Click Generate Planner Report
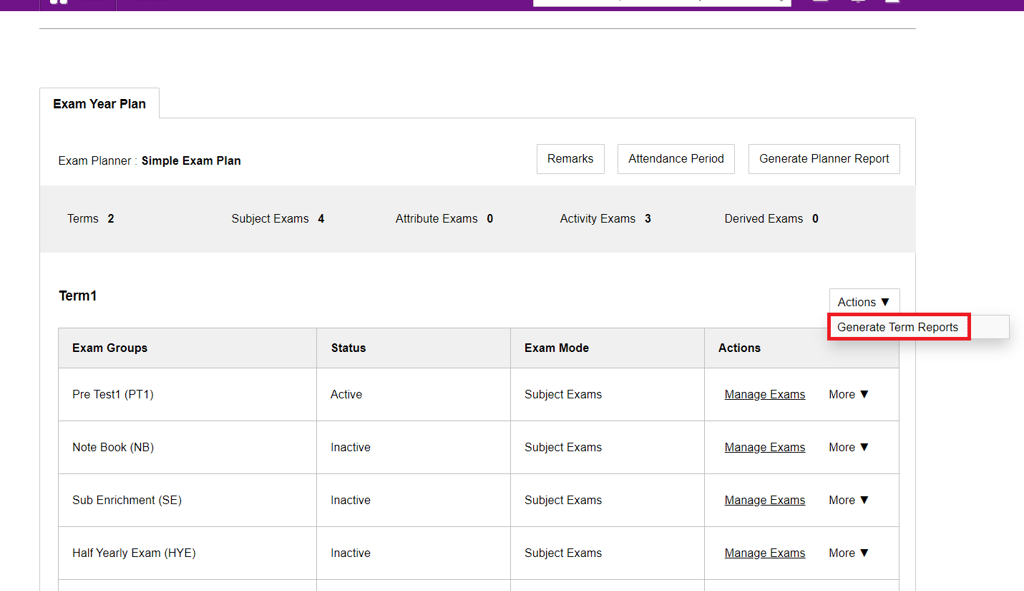Viewport: 1024px width, 591px height. click(x=824, y=159)
